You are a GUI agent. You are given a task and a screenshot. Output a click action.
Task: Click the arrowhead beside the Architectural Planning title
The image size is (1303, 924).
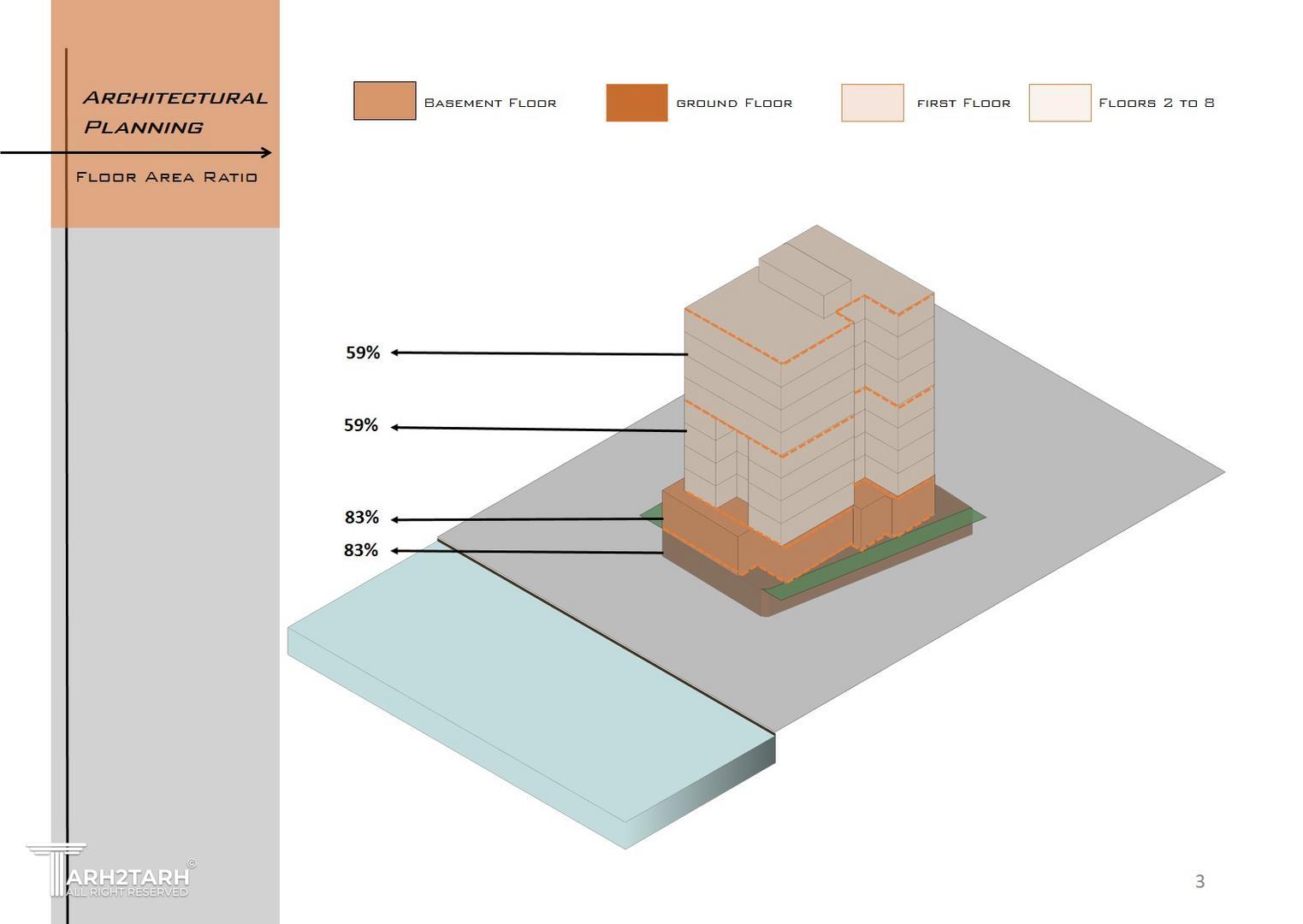266,153
